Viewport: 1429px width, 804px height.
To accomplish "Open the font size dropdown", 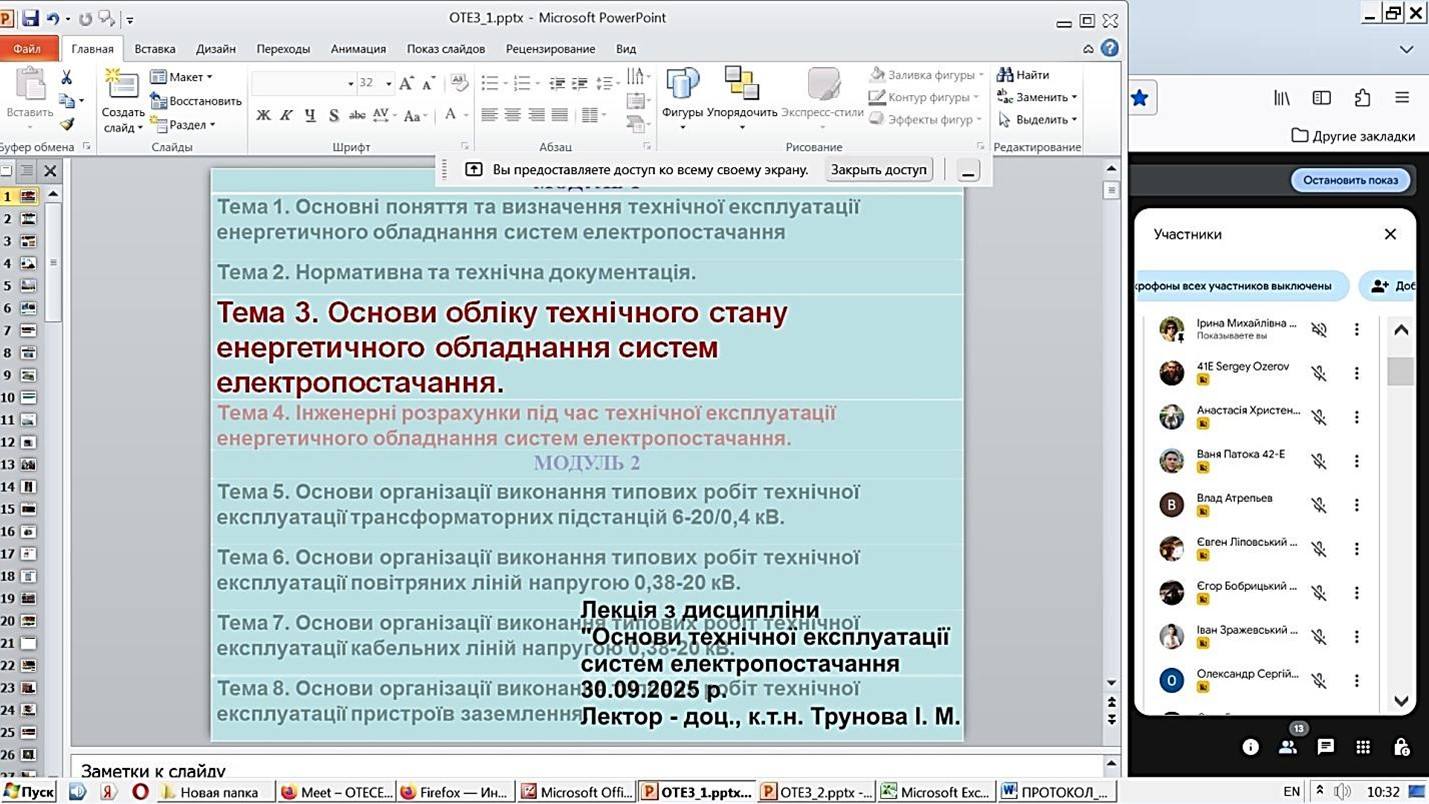I will click(x=388, y=83).
